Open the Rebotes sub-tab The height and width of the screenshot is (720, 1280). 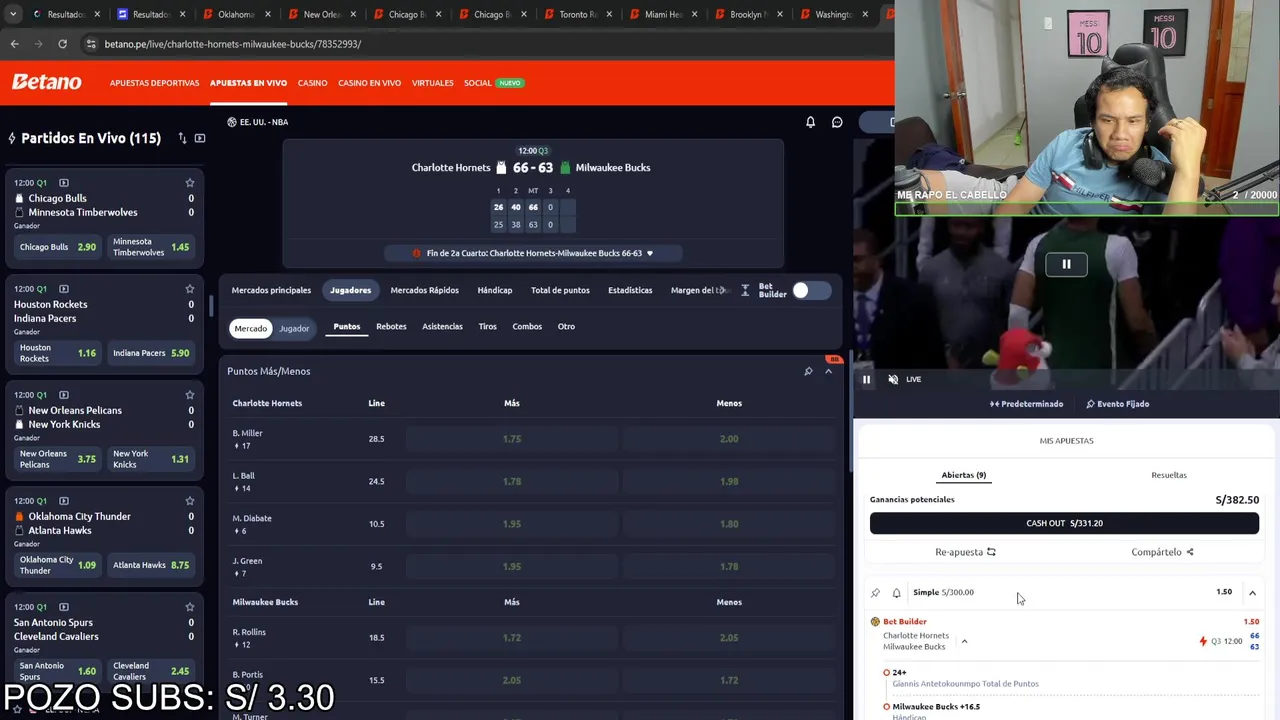point(391,326)
